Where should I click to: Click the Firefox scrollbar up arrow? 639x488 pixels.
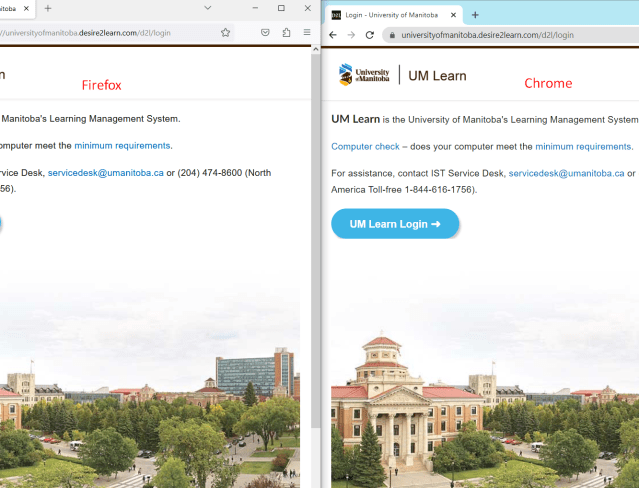pyautogui.click(x=315, y=49)
